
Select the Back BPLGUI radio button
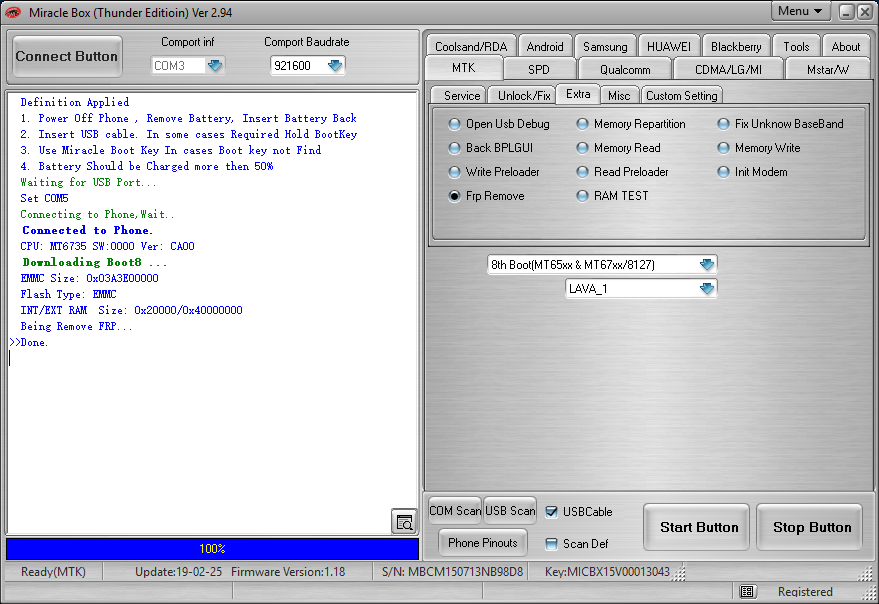(x=491, y=148)
